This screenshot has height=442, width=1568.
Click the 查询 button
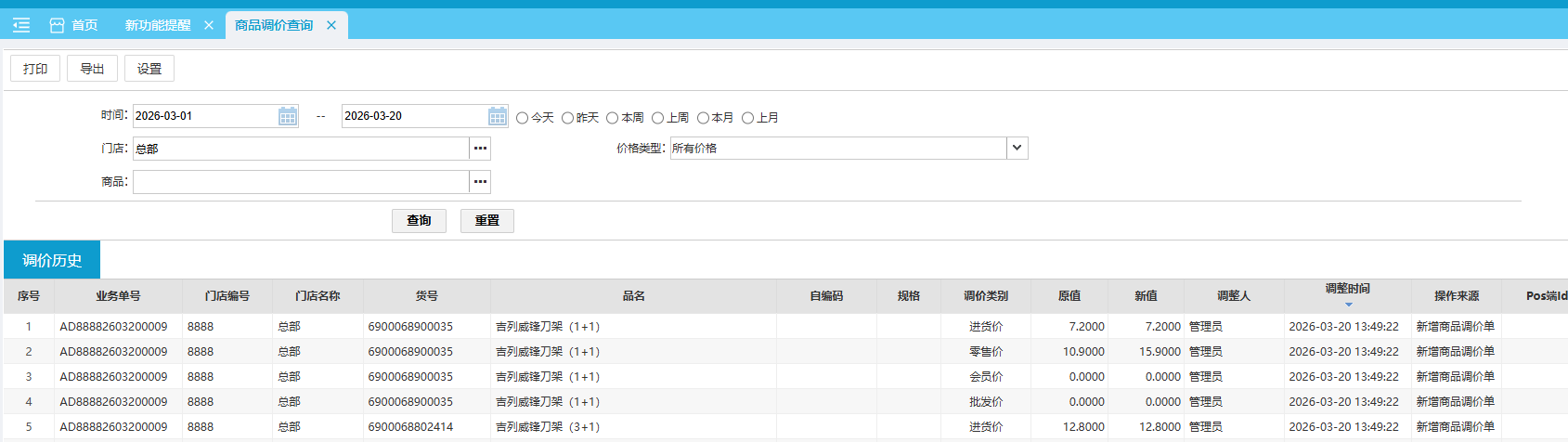(x=419, y=220)
